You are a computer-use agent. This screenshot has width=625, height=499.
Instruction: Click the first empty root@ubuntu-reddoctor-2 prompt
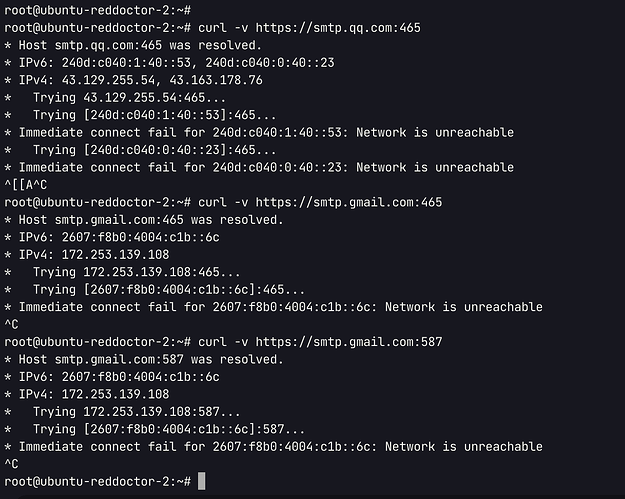point(97,10)
